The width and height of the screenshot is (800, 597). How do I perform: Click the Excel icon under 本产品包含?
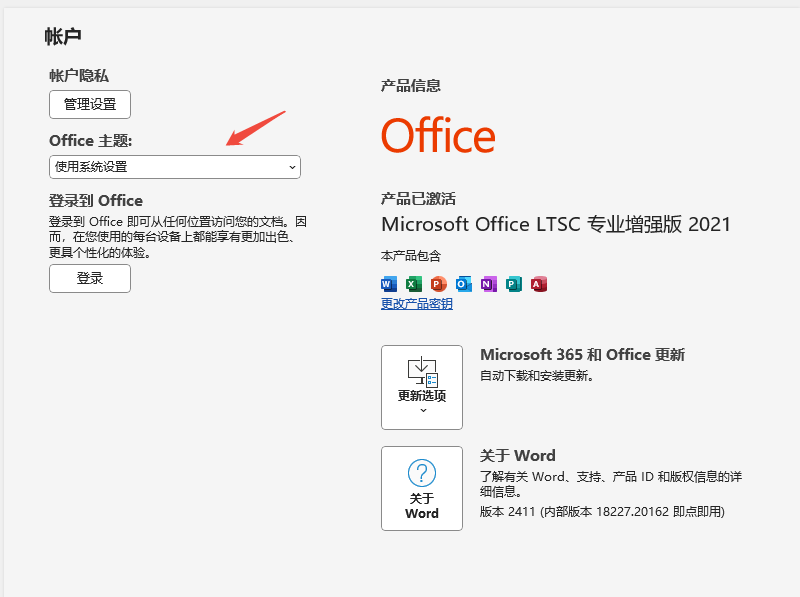pos(412,284)
